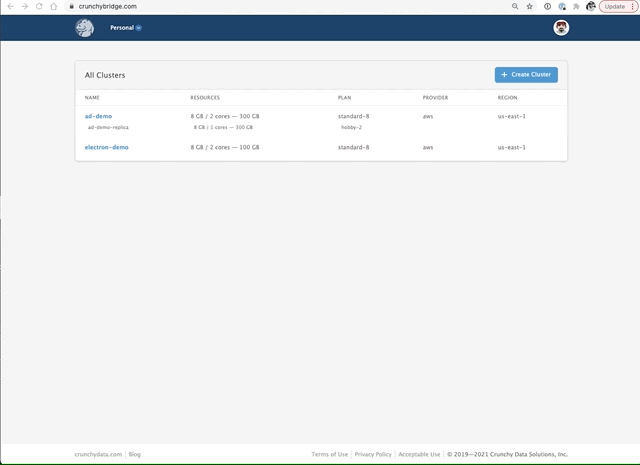The width and height of the screenshot is (640, 465).
Task: Open the crunchydata.com footer link
Action: pos(98,454)
